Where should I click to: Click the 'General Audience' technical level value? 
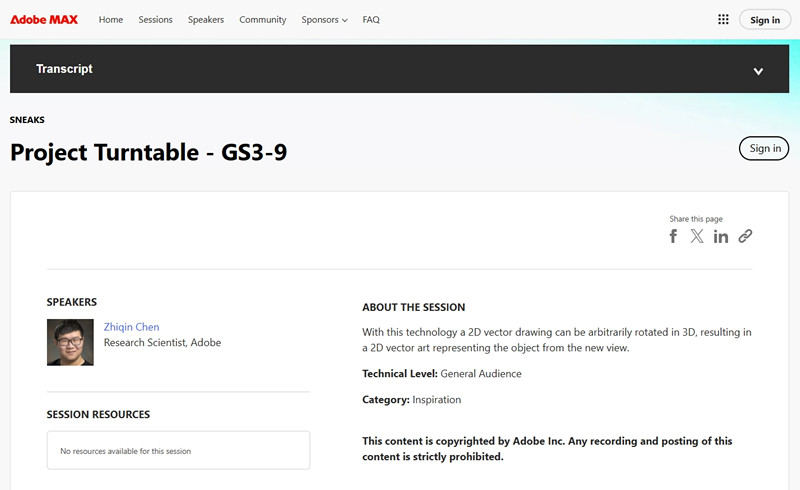481,374
